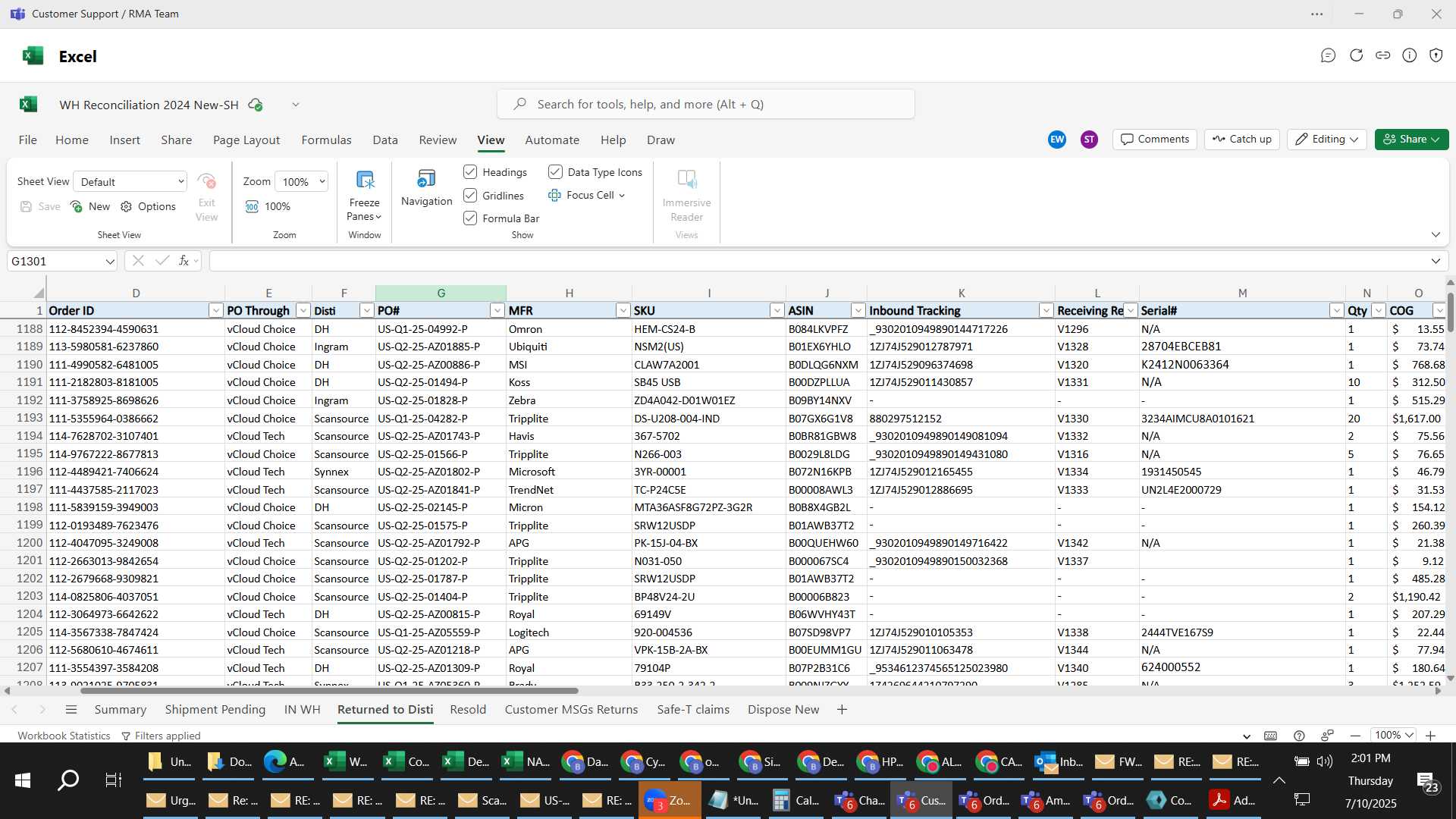Open the Formulas ribbon tab
Image resolution: width=1456 pixels, height=819 pixels.
click(x=326, y=140)
